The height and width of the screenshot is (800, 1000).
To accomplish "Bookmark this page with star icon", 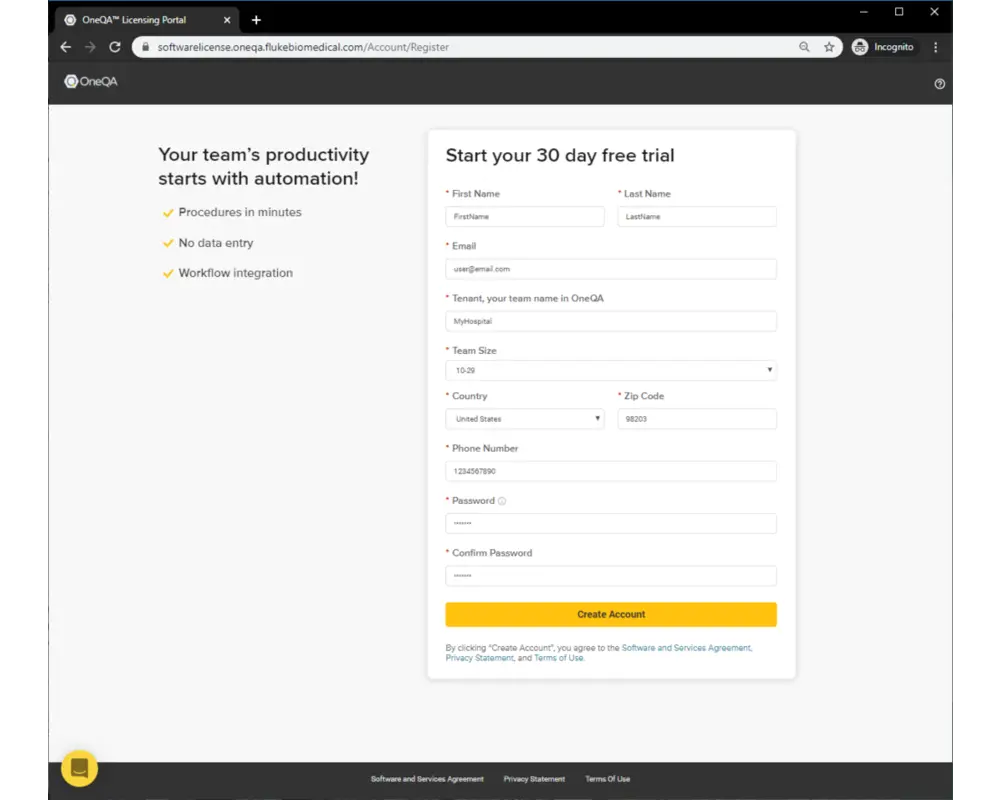I will tap(829, 47).
